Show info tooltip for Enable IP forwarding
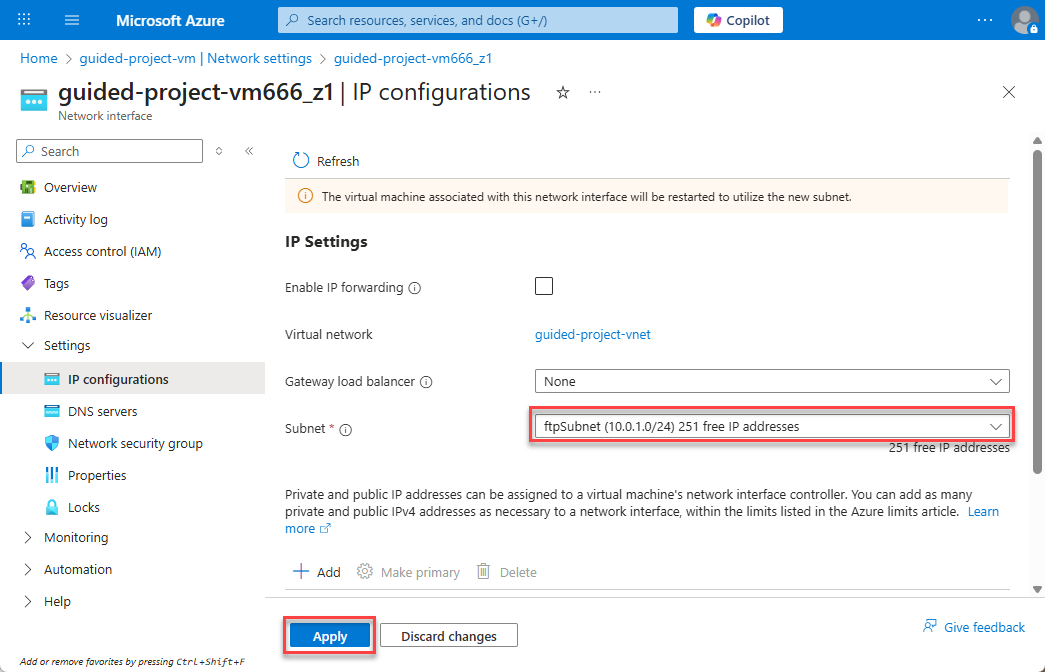 [x=415, y=288]
